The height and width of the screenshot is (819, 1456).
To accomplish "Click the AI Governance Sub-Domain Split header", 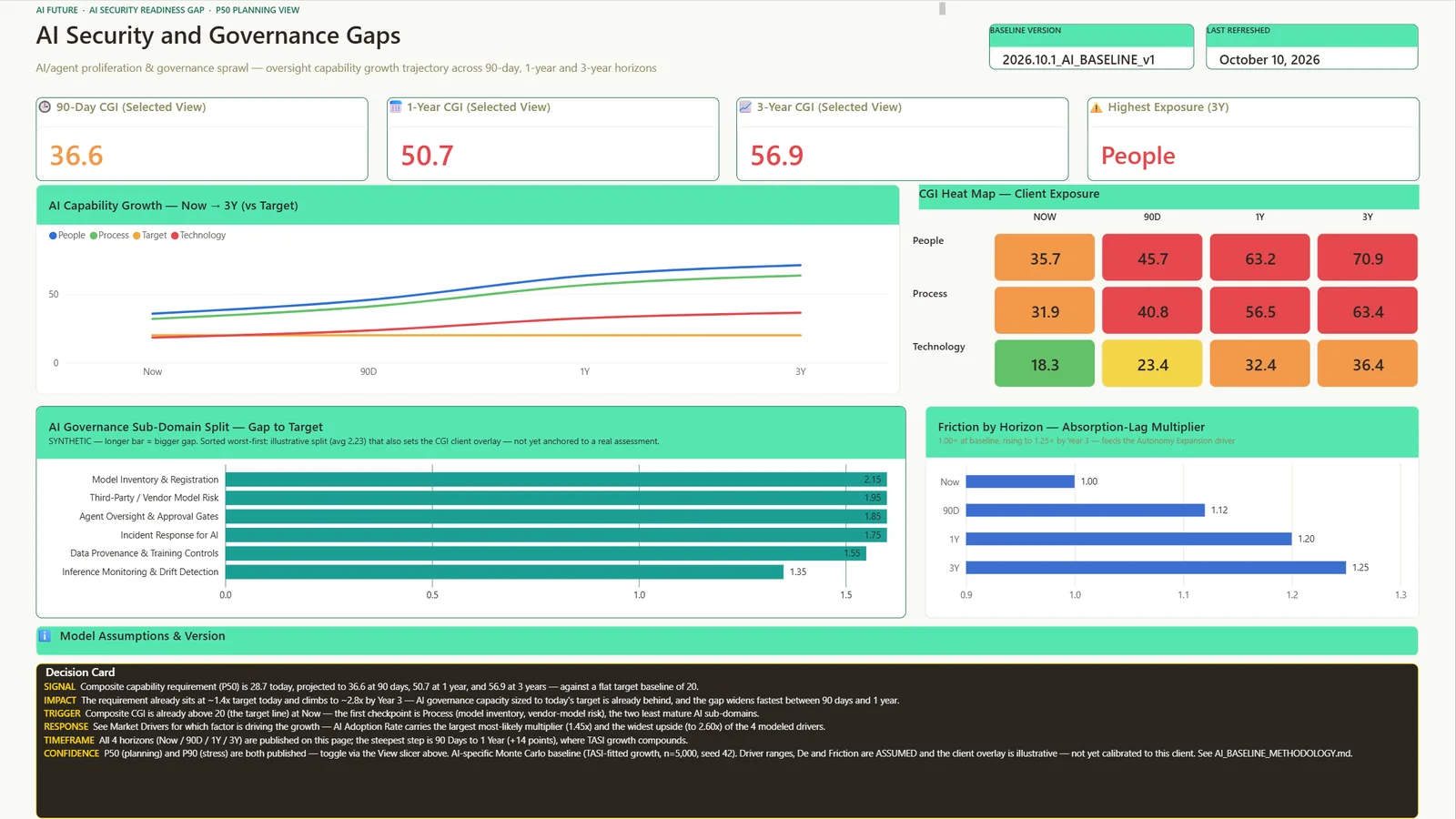I will pos(470,432).
